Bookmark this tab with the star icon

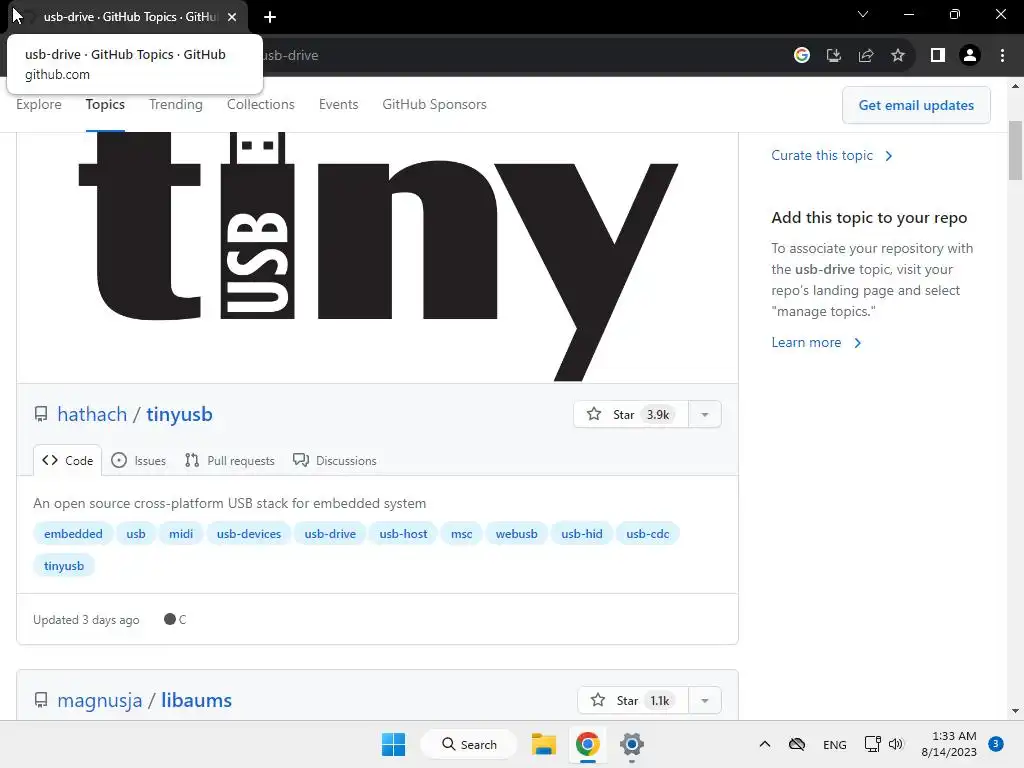coord(898,56)
